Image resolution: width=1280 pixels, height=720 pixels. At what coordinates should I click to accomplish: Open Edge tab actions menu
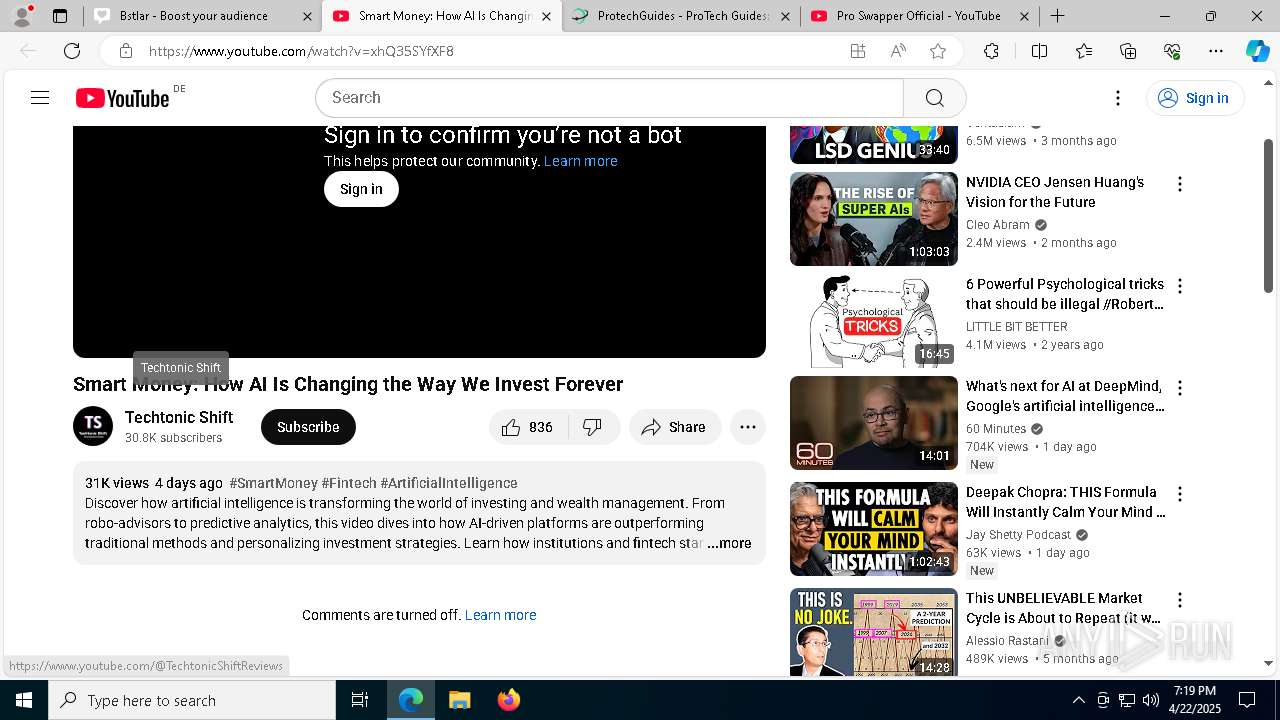click(x=60, y=16)
